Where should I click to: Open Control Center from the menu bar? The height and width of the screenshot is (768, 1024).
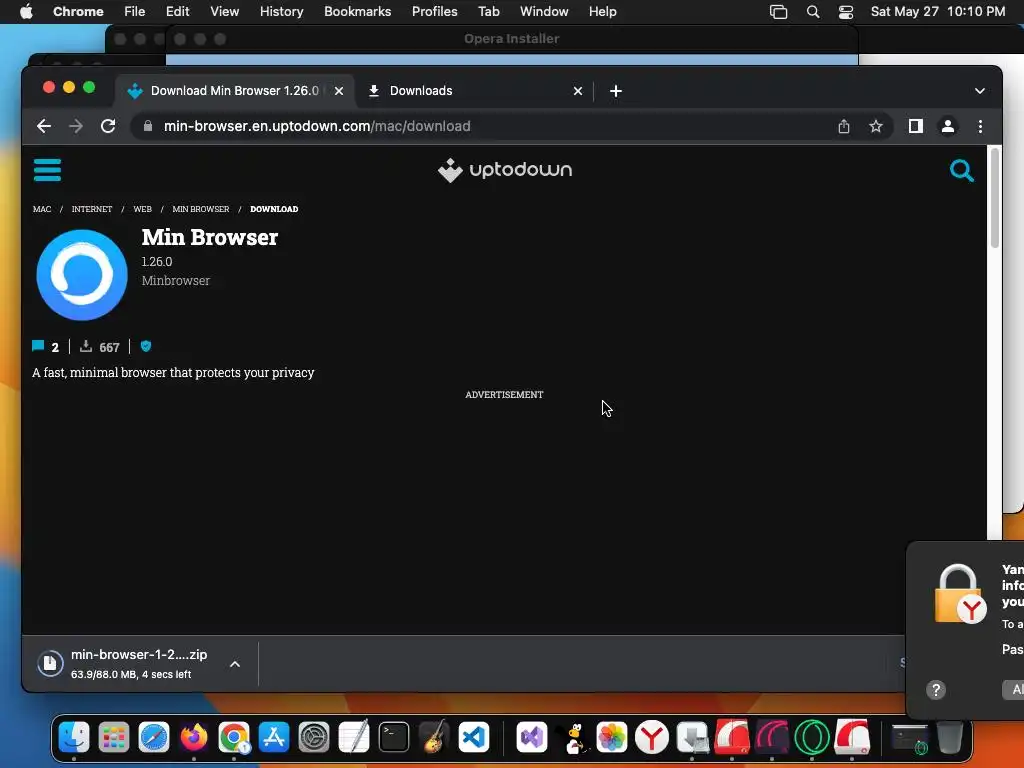[x=846, y=12]
